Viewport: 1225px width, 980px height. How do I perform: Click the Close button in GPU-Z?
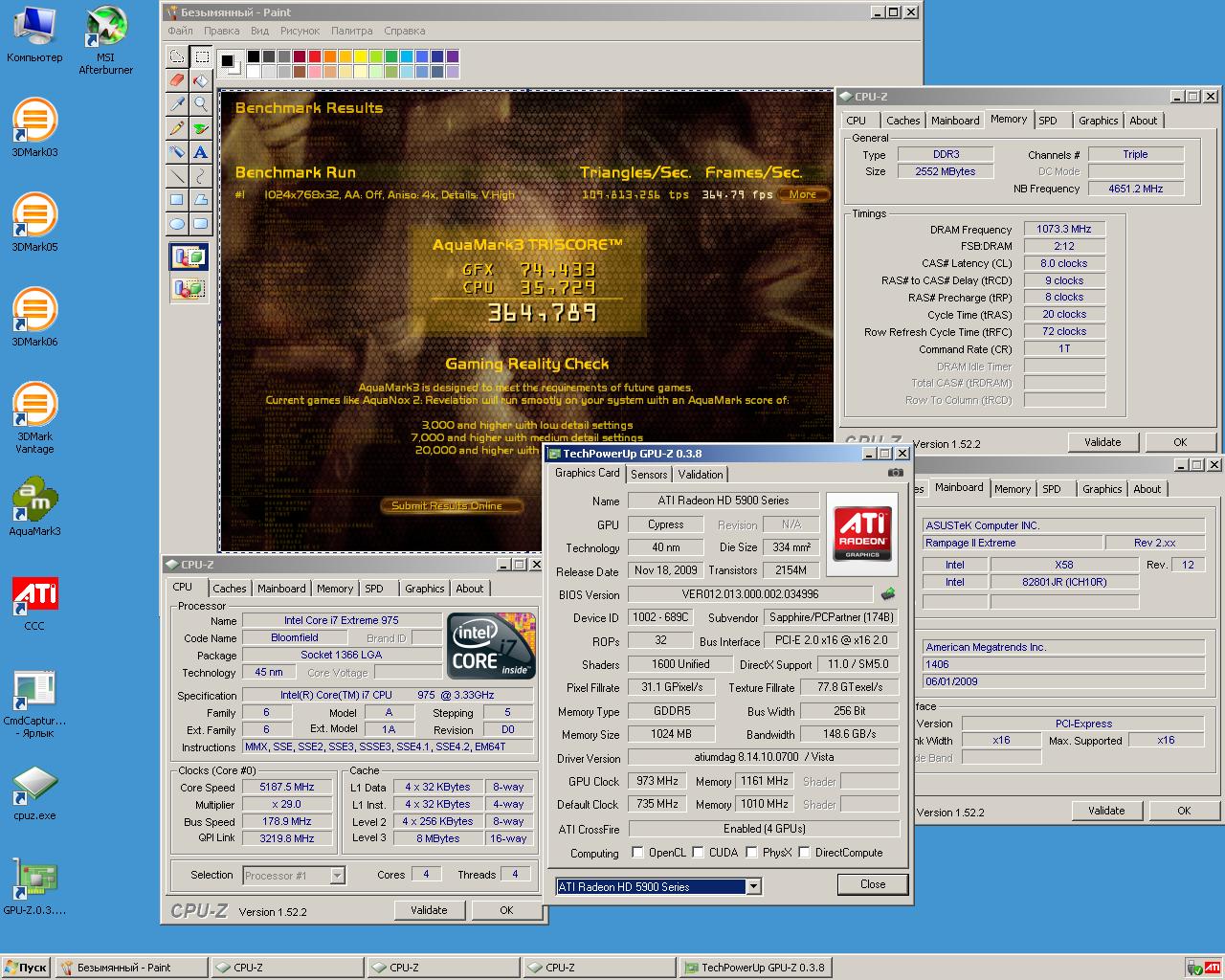click(873, 884)
